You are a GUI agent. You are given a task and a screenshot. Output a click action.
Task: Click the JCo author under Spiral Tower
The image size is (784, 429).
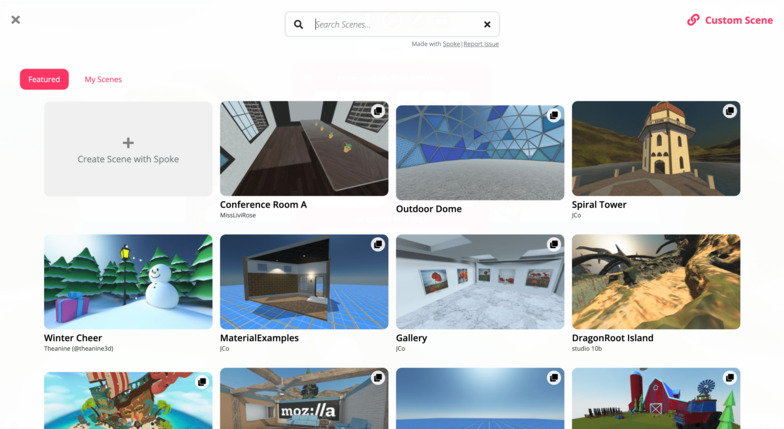tap(576, 216)
